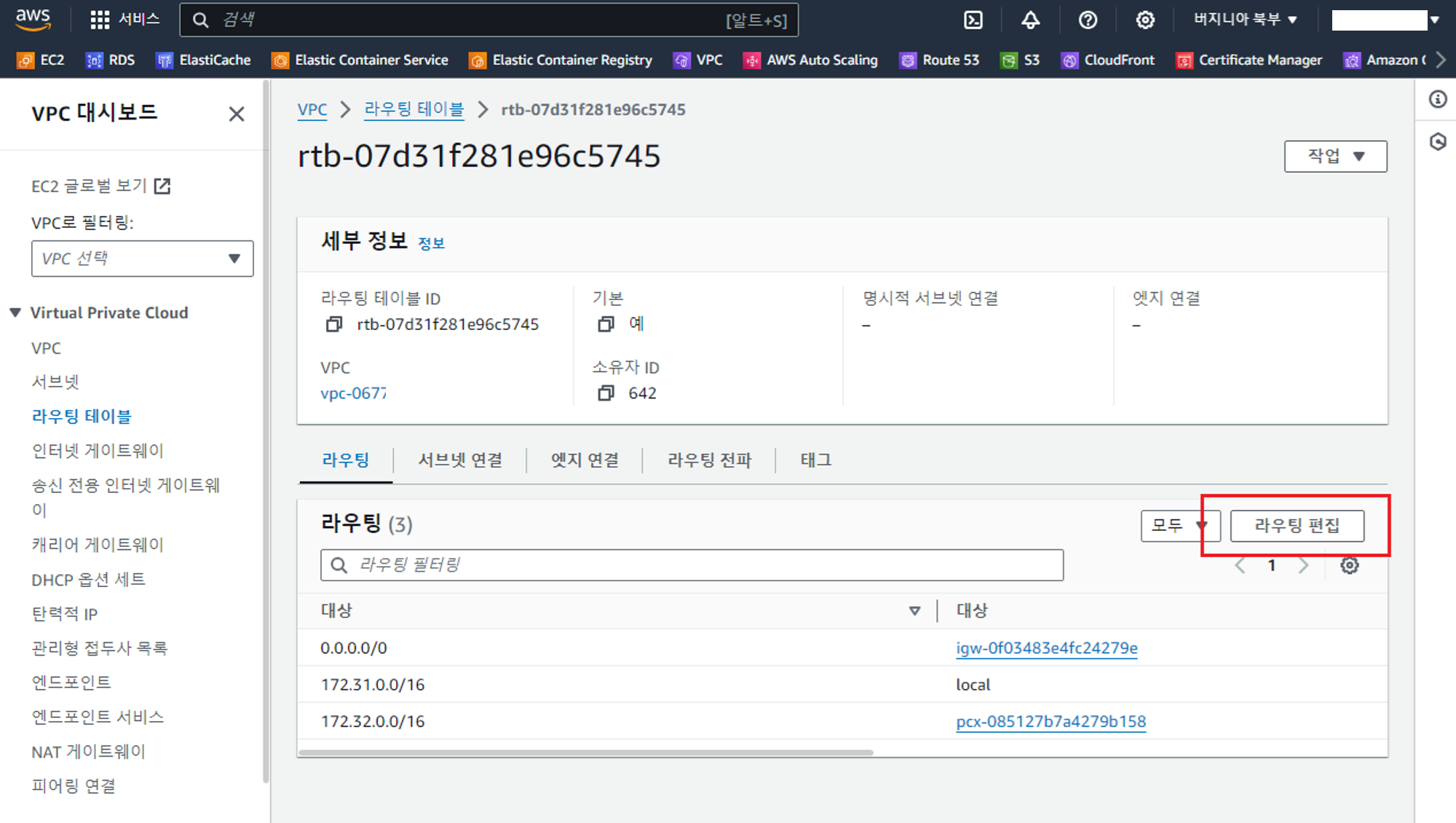Open the 버지니아 북부 region selector

click(x=1245, y=20)
